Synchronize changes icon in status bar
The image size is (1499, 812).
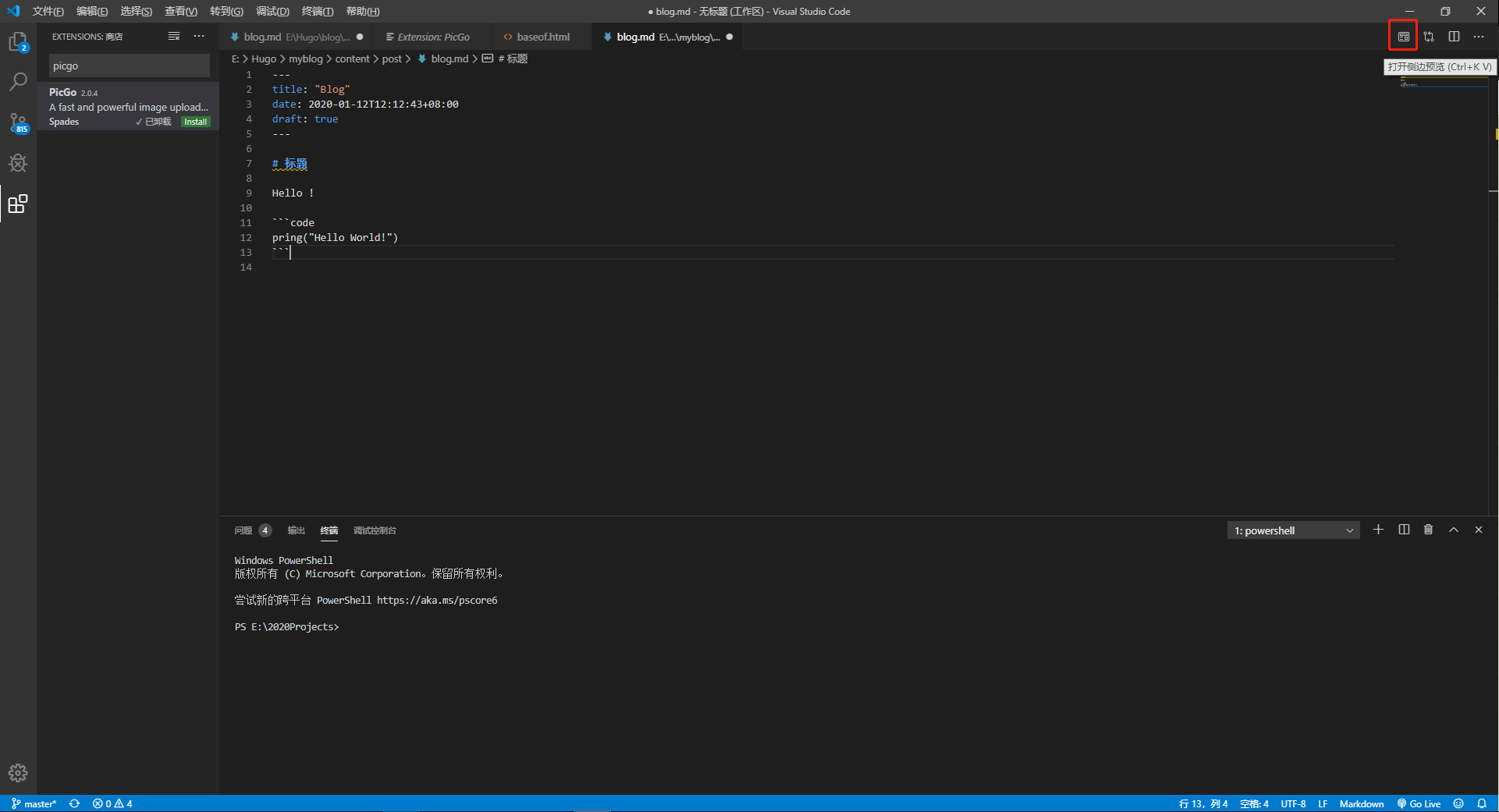[74, 803]
